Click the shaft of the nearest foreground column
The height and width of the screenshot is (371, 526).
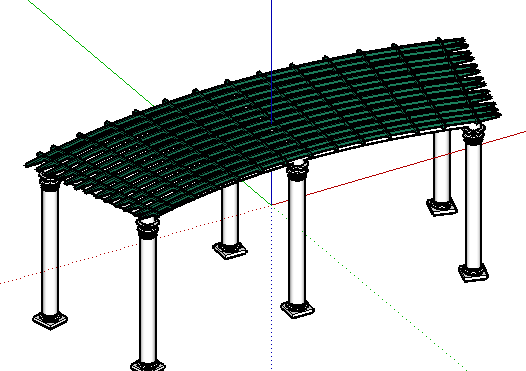(148, 299)
